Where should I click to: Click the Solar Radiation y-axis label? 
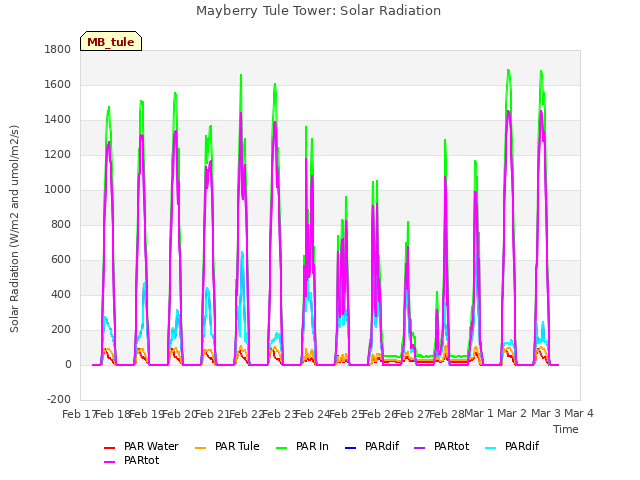[x=14, y=229]
